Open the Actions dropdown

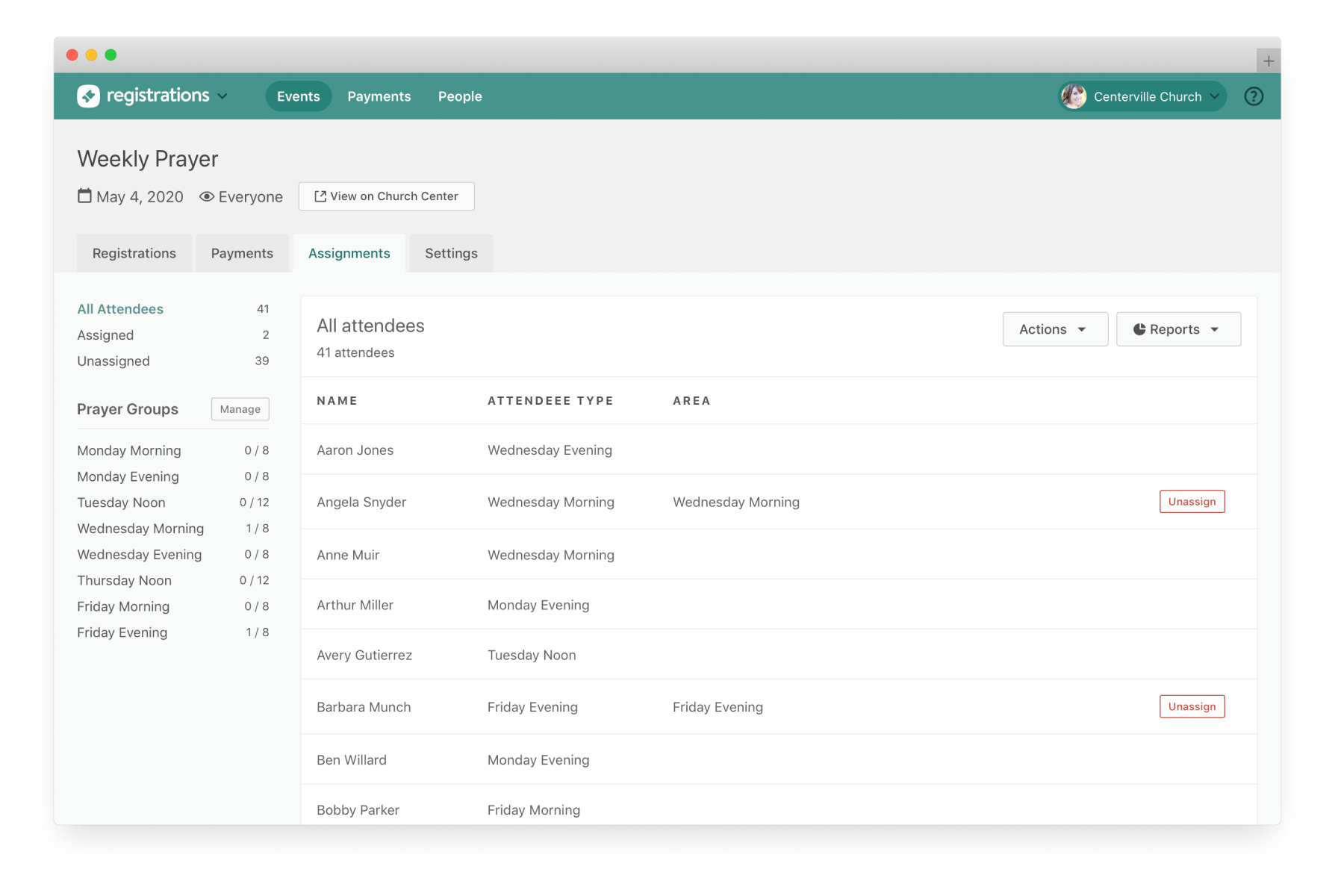(x=1054, y=329)
